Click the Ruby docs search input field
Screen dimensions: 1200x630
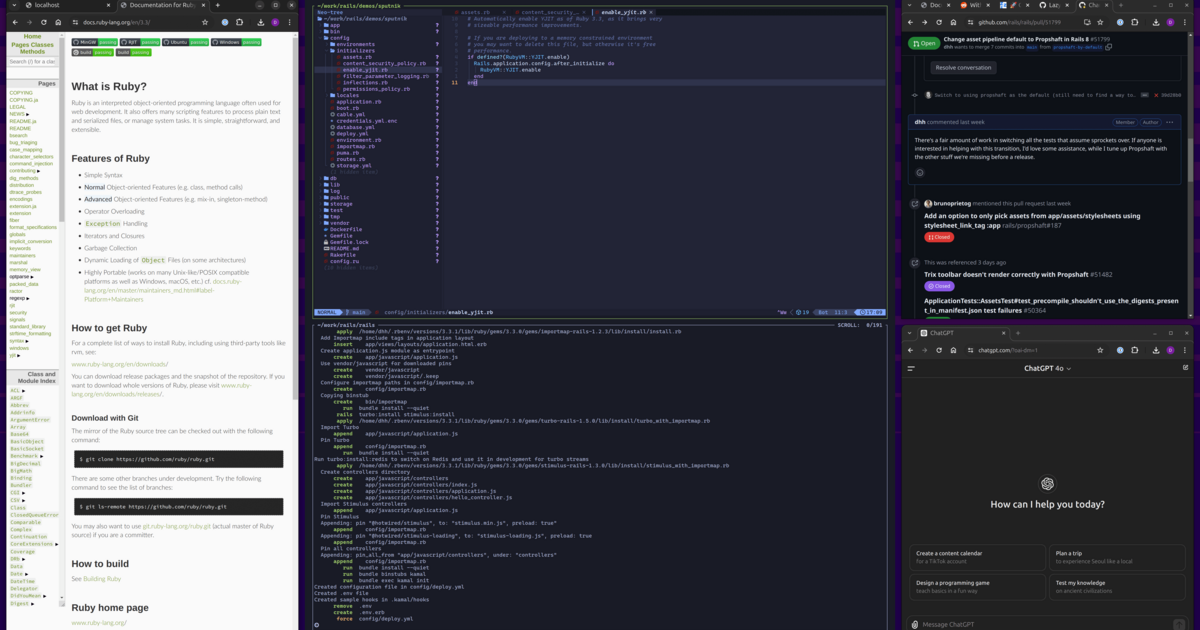coord(32,62)
